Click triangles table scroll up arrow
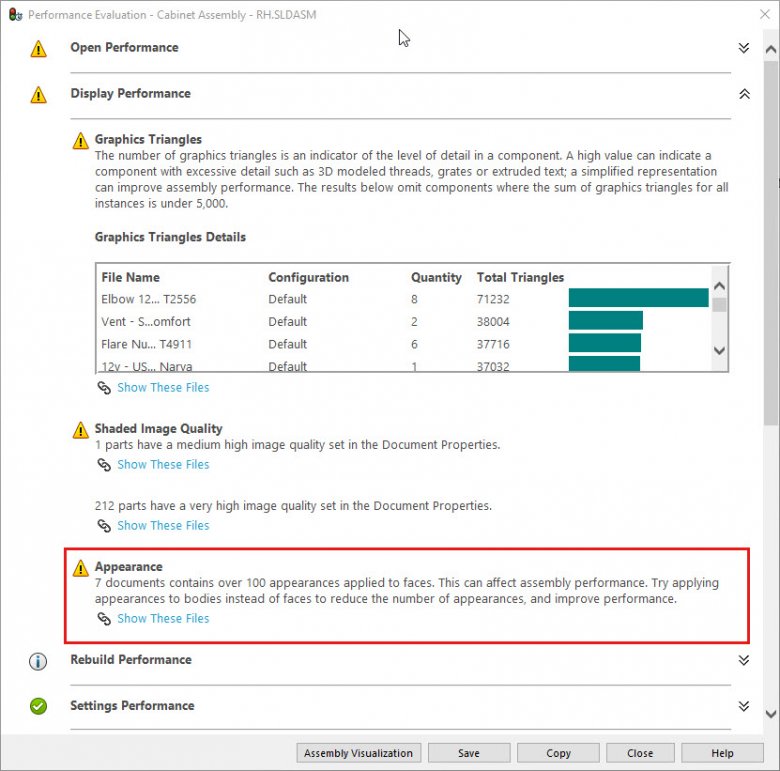Screen dimensions: 780x771 pos(719,286)
